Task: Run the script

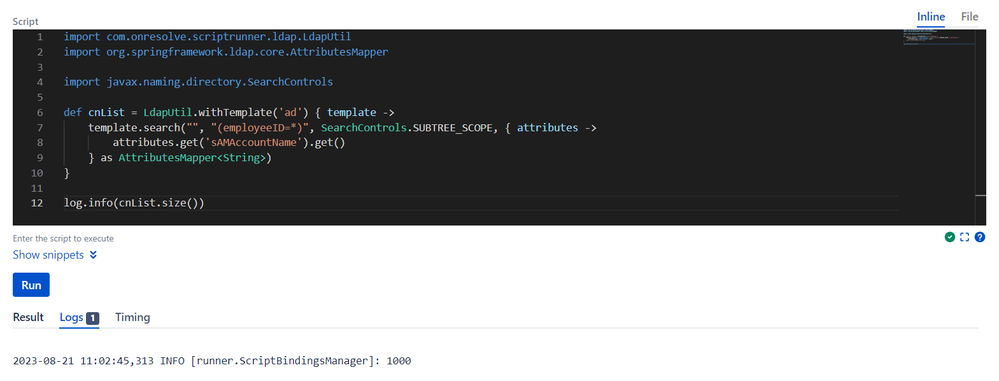Action: click(31, 285)
